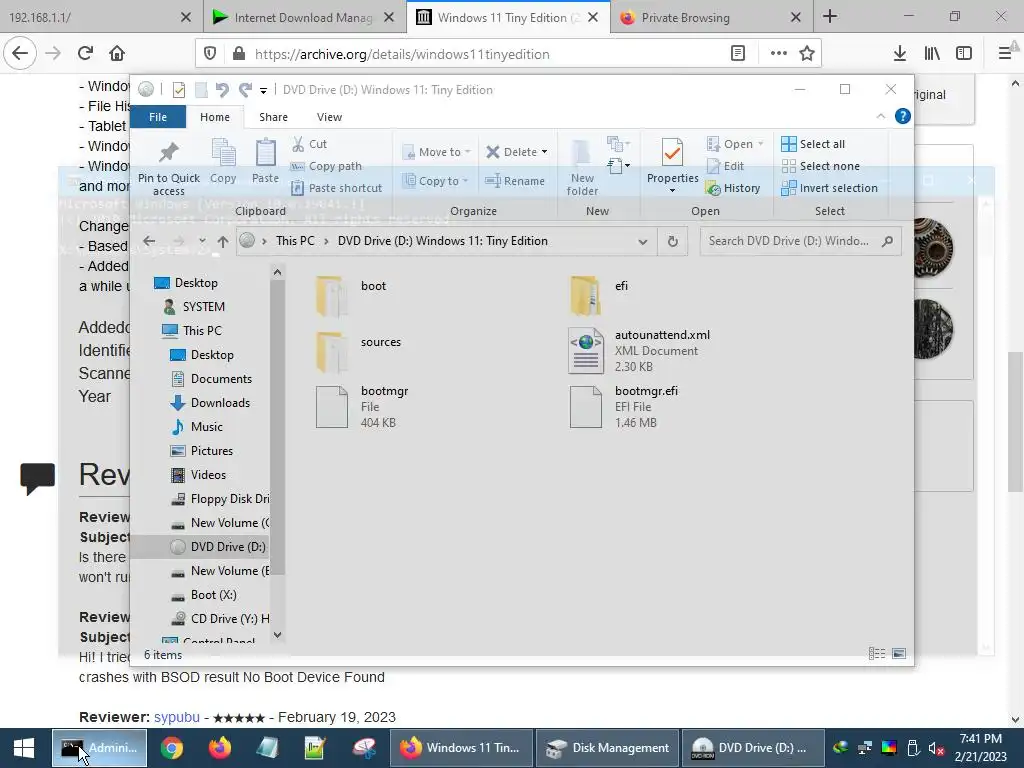Open Explorer Help question mark icon
Viewport: 1024px width, 768px height.
click(903, 116)
